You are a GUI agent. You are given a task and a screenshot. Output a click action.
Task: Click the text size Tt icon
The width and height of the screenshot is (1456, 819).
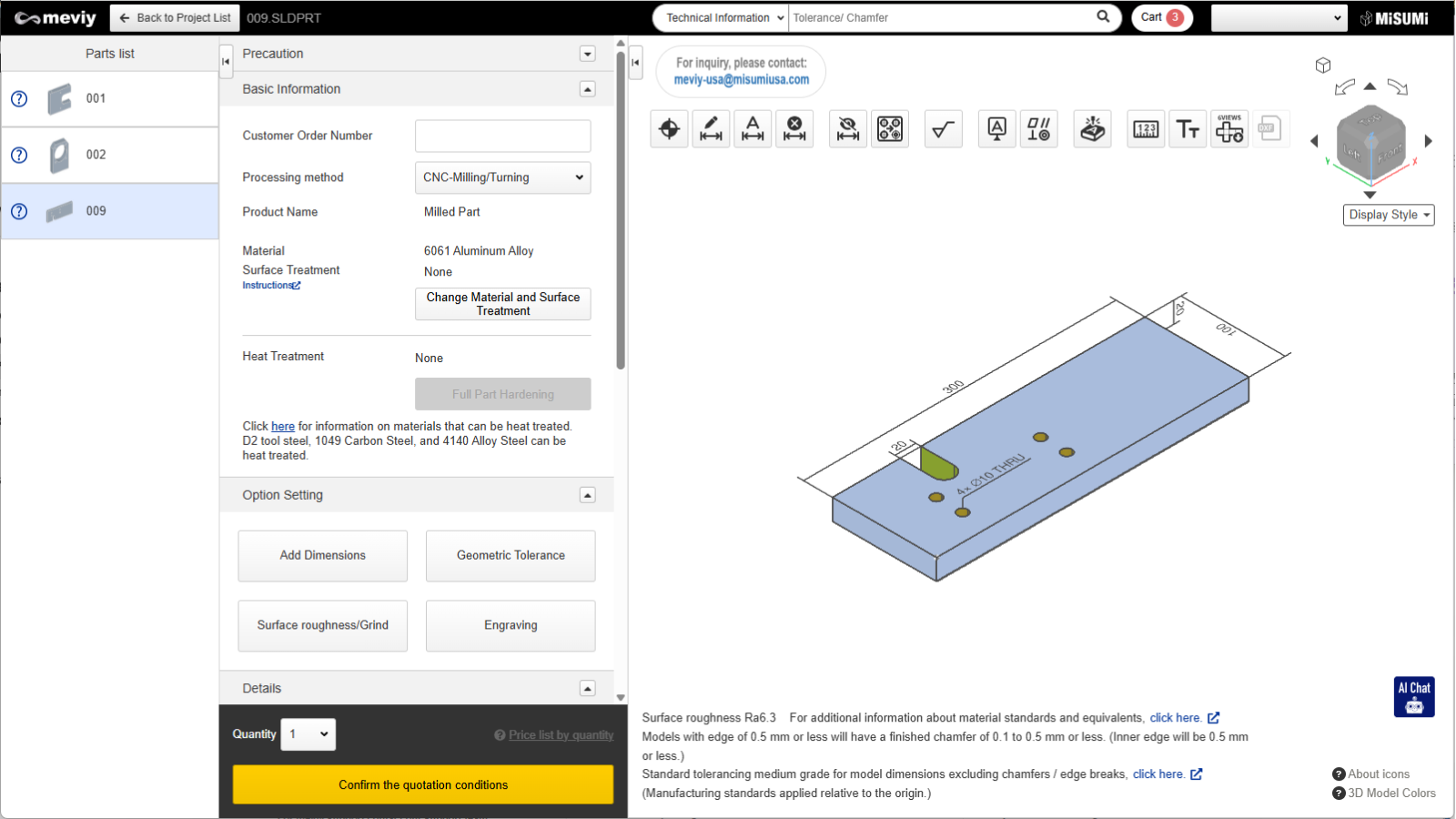(1188, 129)
